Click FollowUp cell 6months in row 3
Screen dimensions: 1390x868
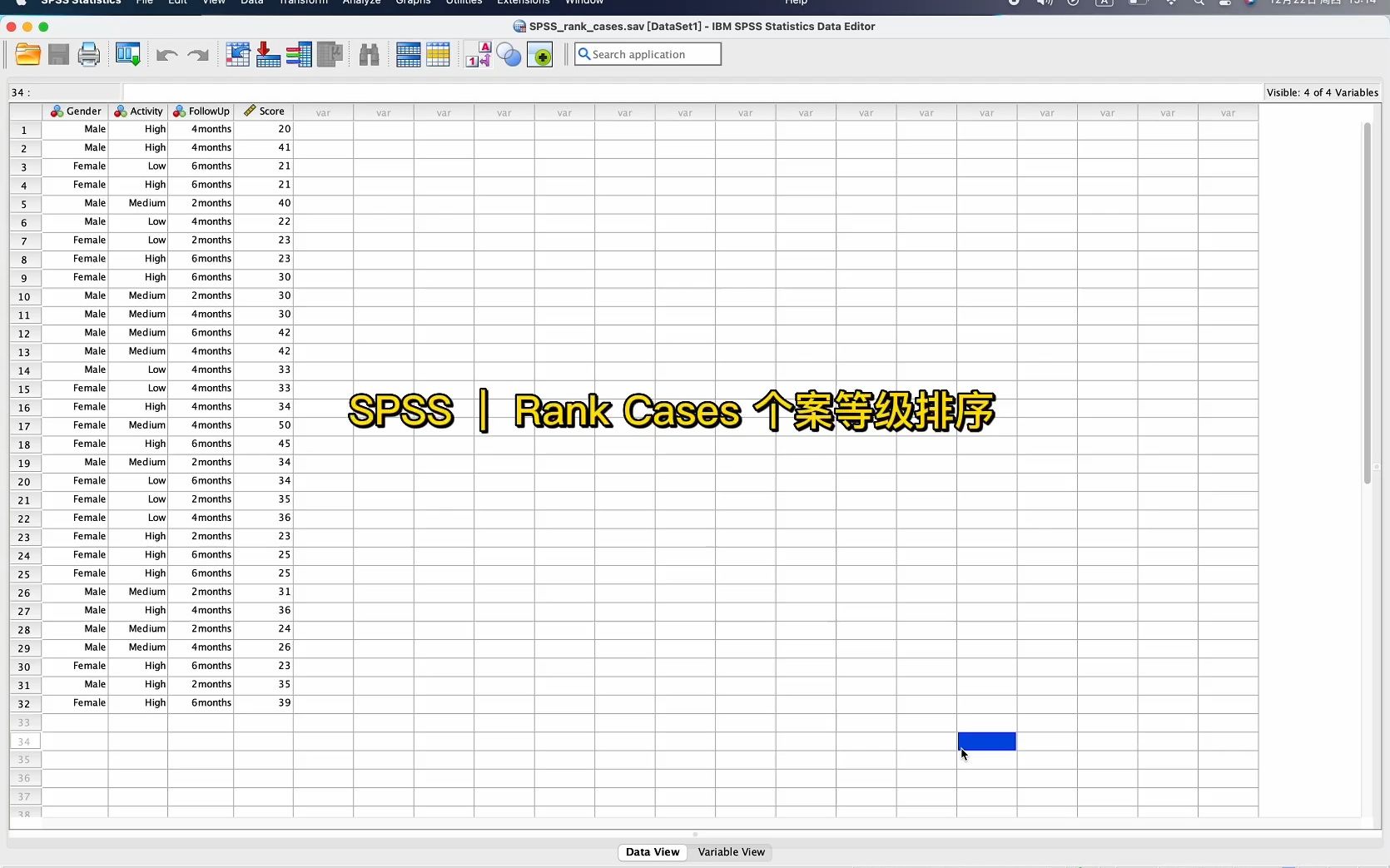201,166
